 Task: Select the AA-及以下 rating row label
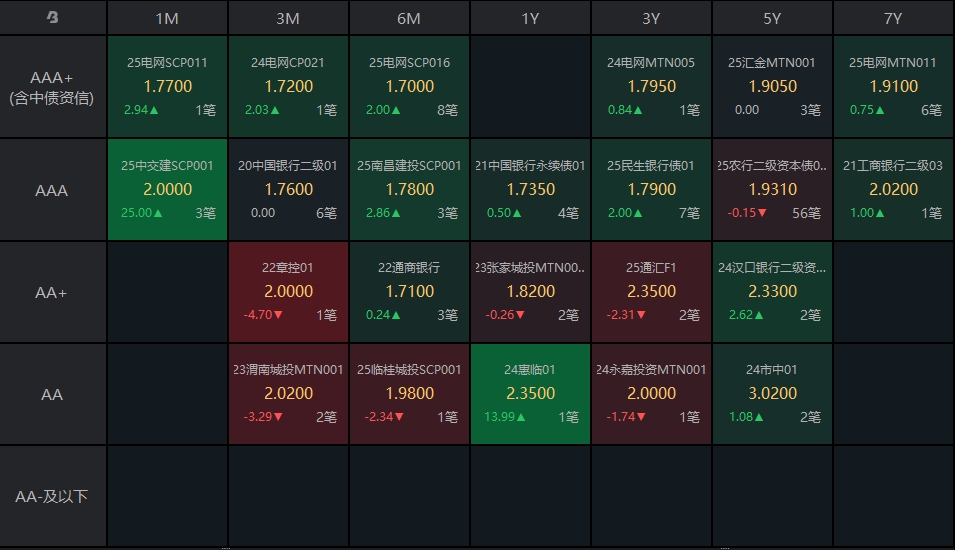[x=53, y=496]
